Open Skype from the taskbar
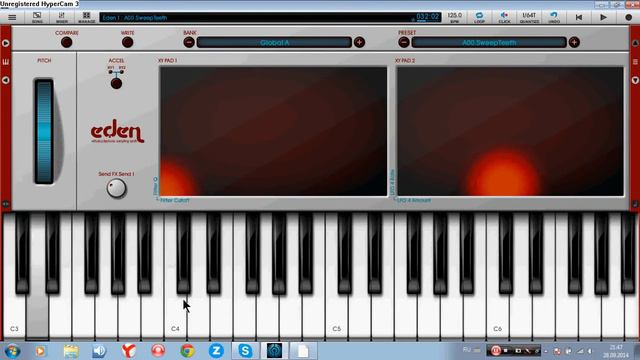Screen dimensions: 640x360 click(245, 351)
